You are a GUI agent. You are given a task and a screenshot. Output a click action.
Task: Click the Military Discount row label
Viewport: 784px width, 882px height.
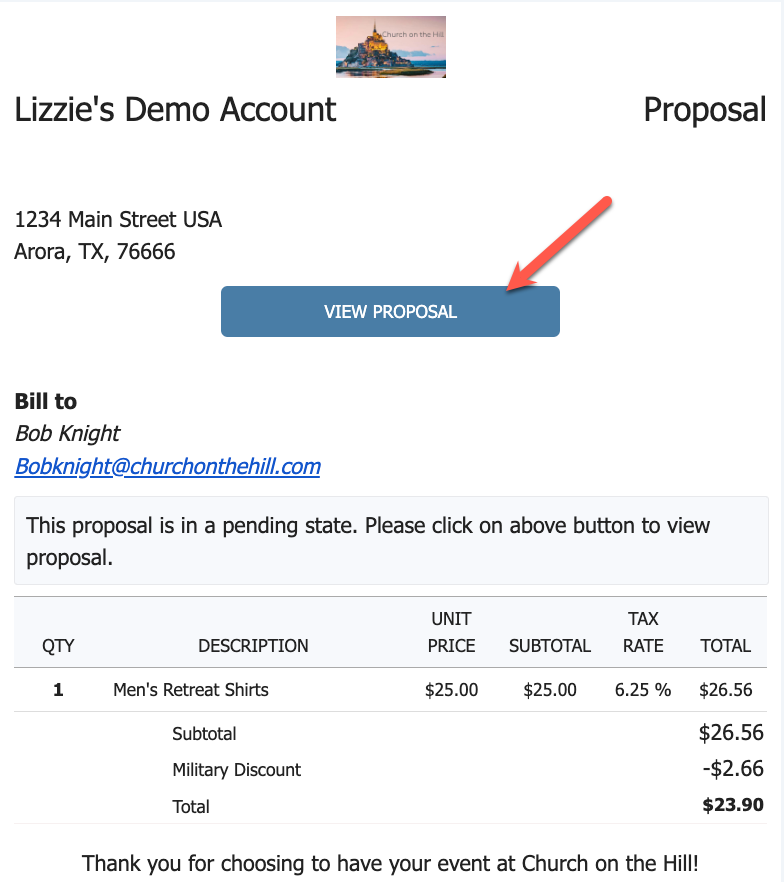coord(236,770)
